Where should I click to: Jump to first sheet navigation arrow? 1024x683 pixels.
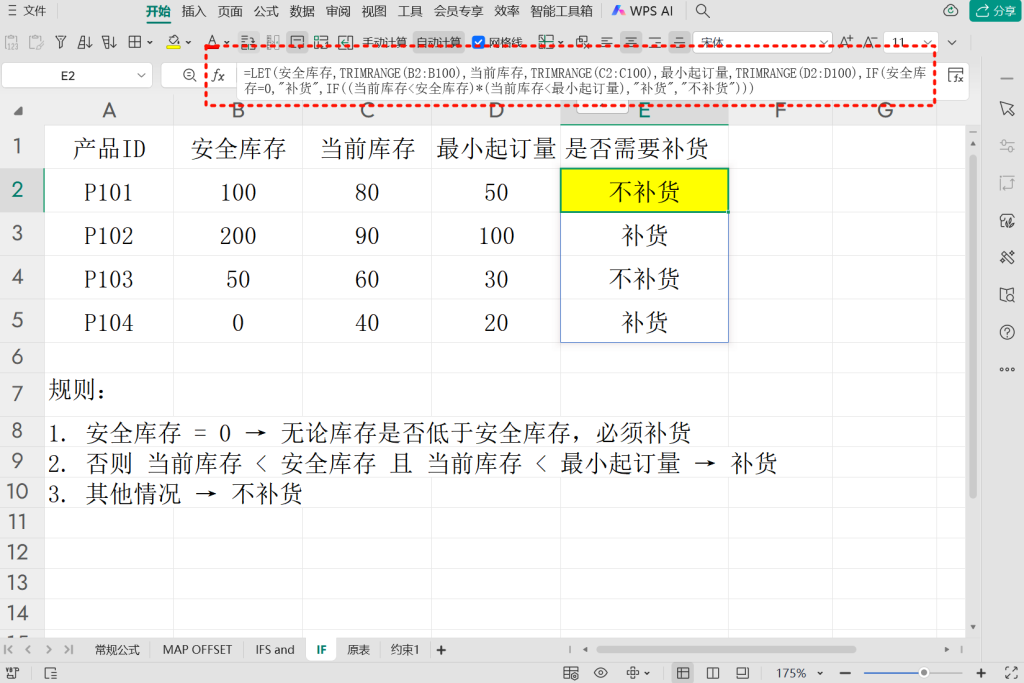8,650
